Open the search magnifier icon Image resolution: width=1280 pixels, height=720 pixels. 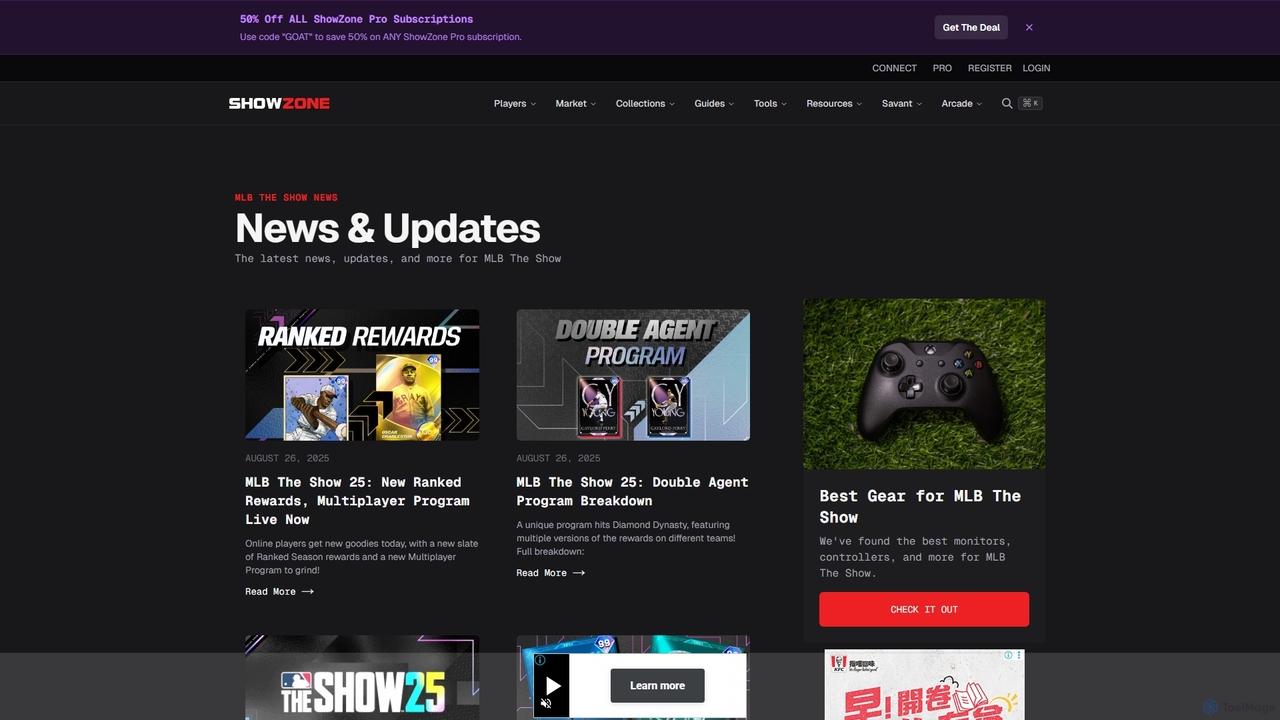1007,103
